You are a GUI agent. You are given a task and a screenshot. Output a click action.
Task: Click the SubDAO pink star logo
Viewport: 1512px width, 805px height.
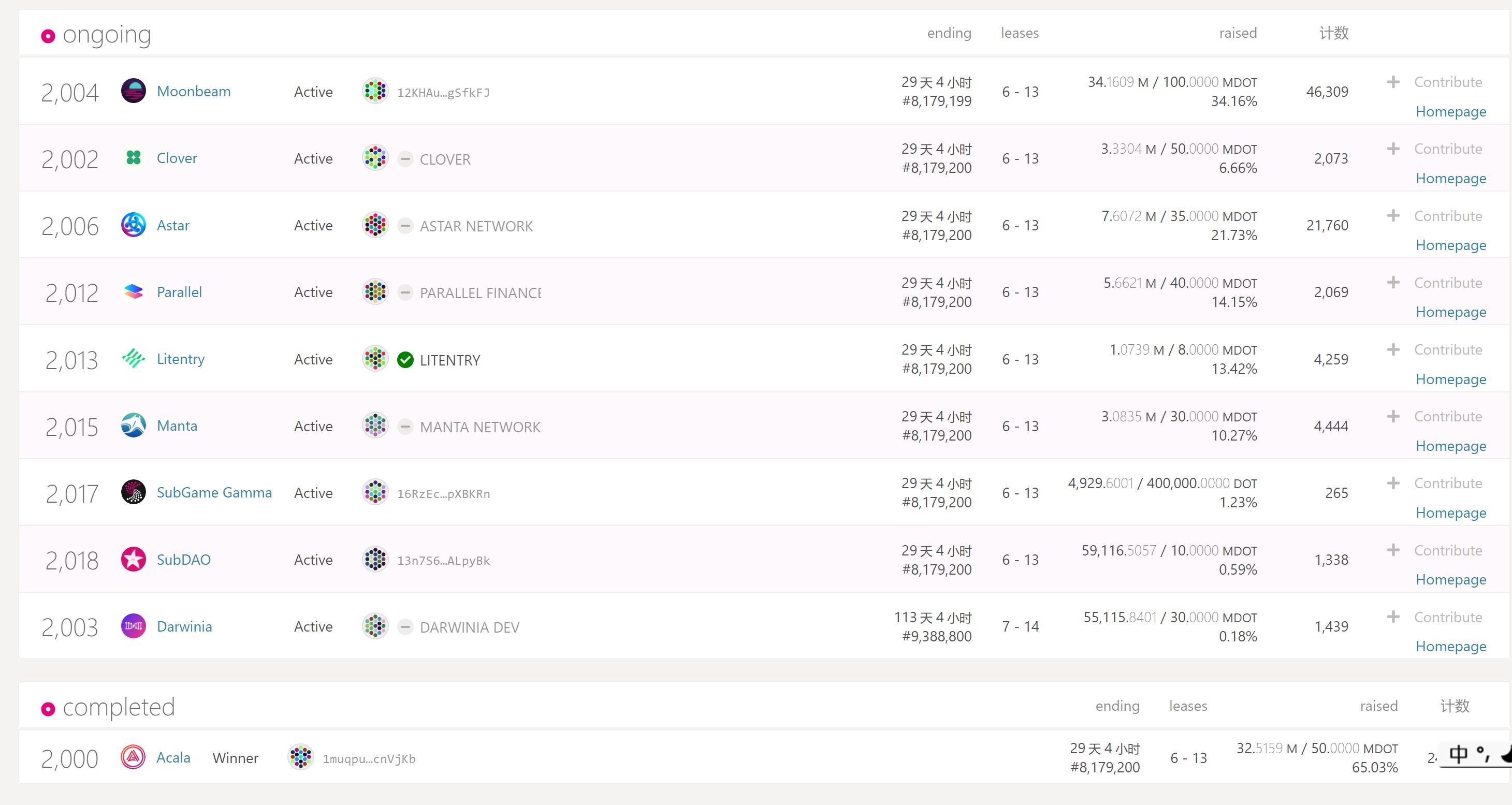click(133, 559)
